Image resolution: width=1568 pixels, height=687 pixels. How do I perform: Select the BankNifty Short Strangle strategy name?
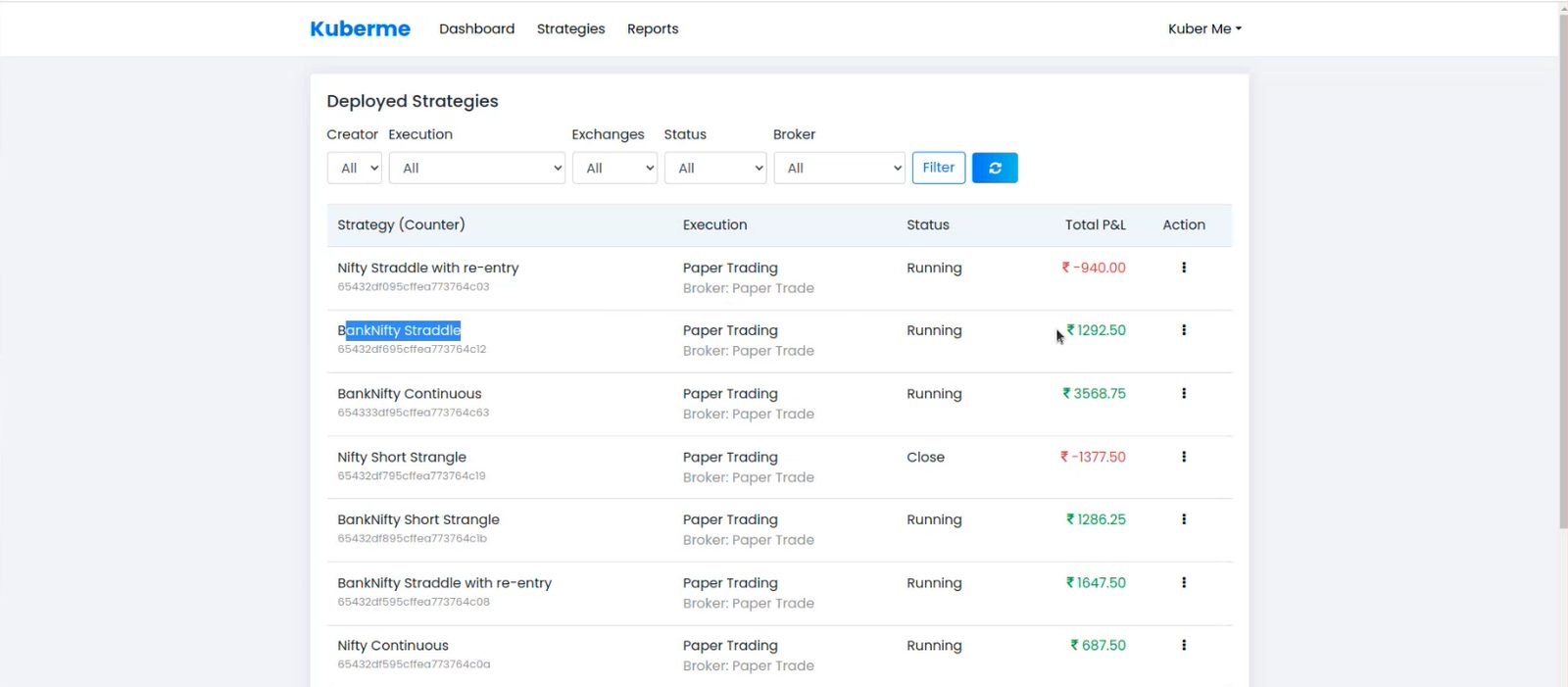click(418, 519)
